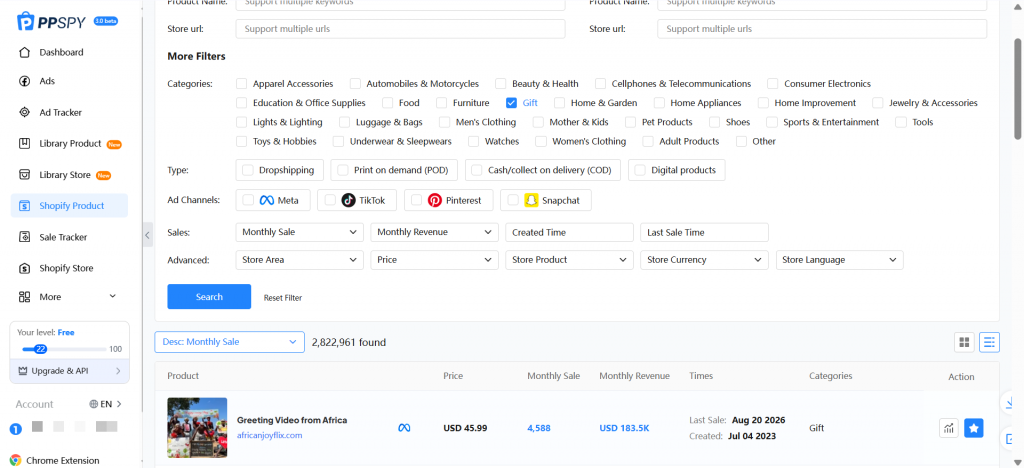
Task: Click the Pinterest logo in Ad Channels
Action: tap(435, 200)
